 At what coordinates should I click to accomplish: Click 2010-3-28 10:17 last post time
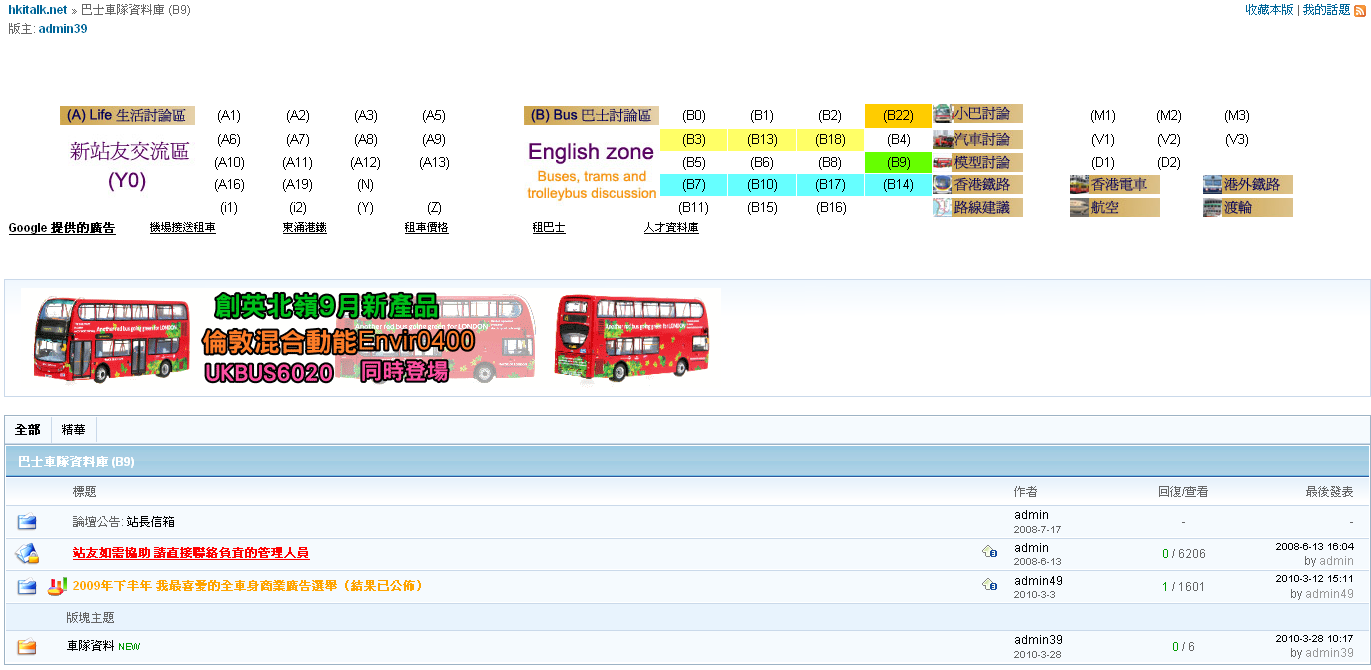click(x=1314, y=638)
